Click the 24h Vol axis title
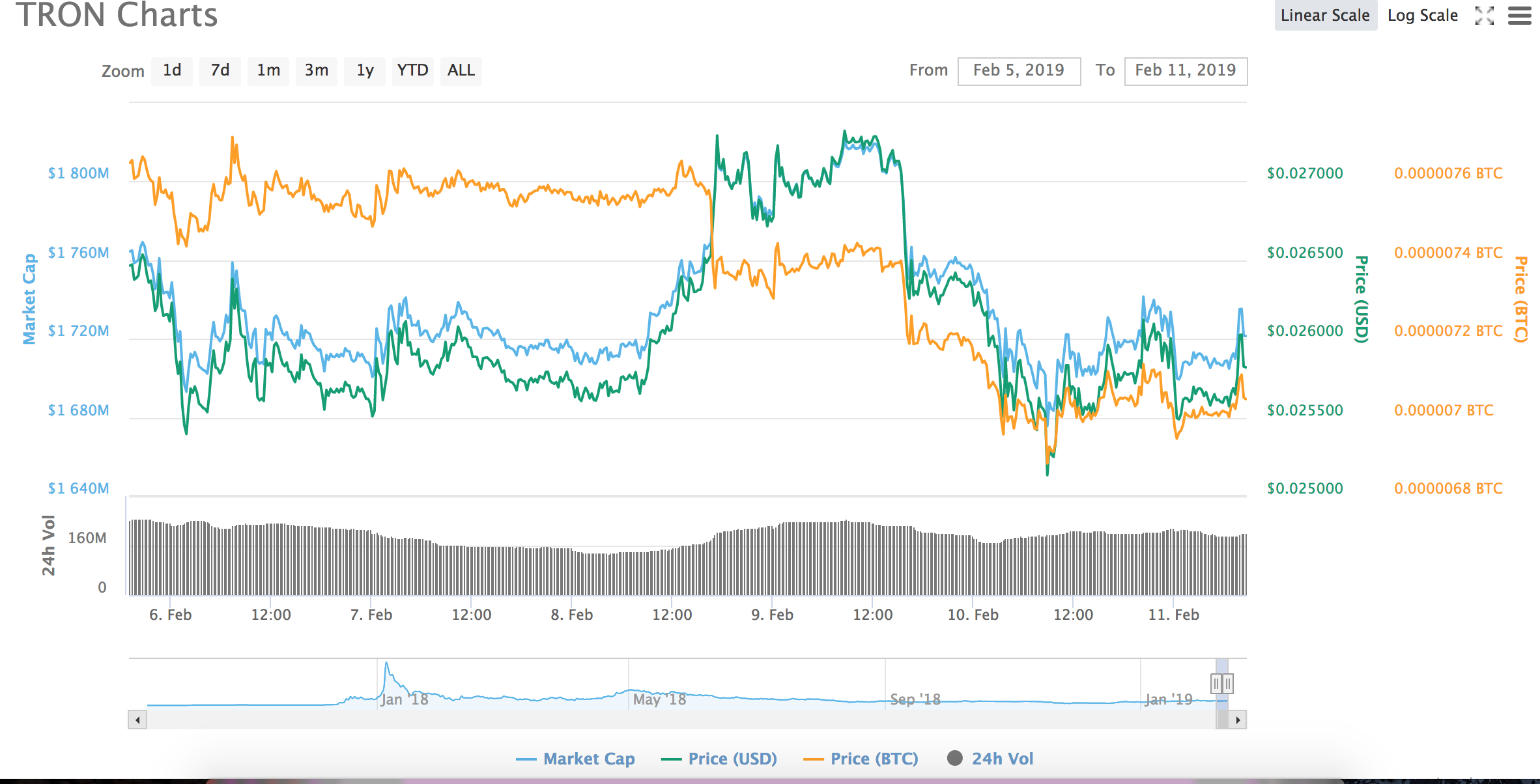The height and width of the screenshot is (784, 1540). click(49, 546)
